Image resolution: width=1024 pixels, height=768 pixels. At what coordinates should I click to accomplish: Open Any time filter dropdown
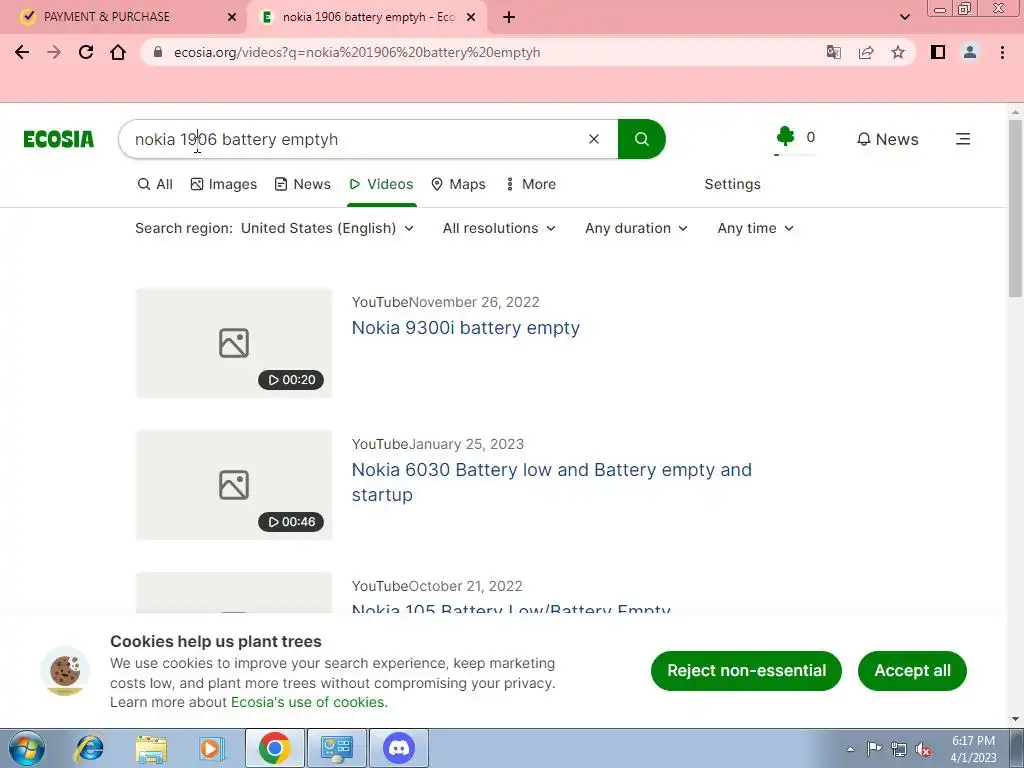click(x=756, y=228)
